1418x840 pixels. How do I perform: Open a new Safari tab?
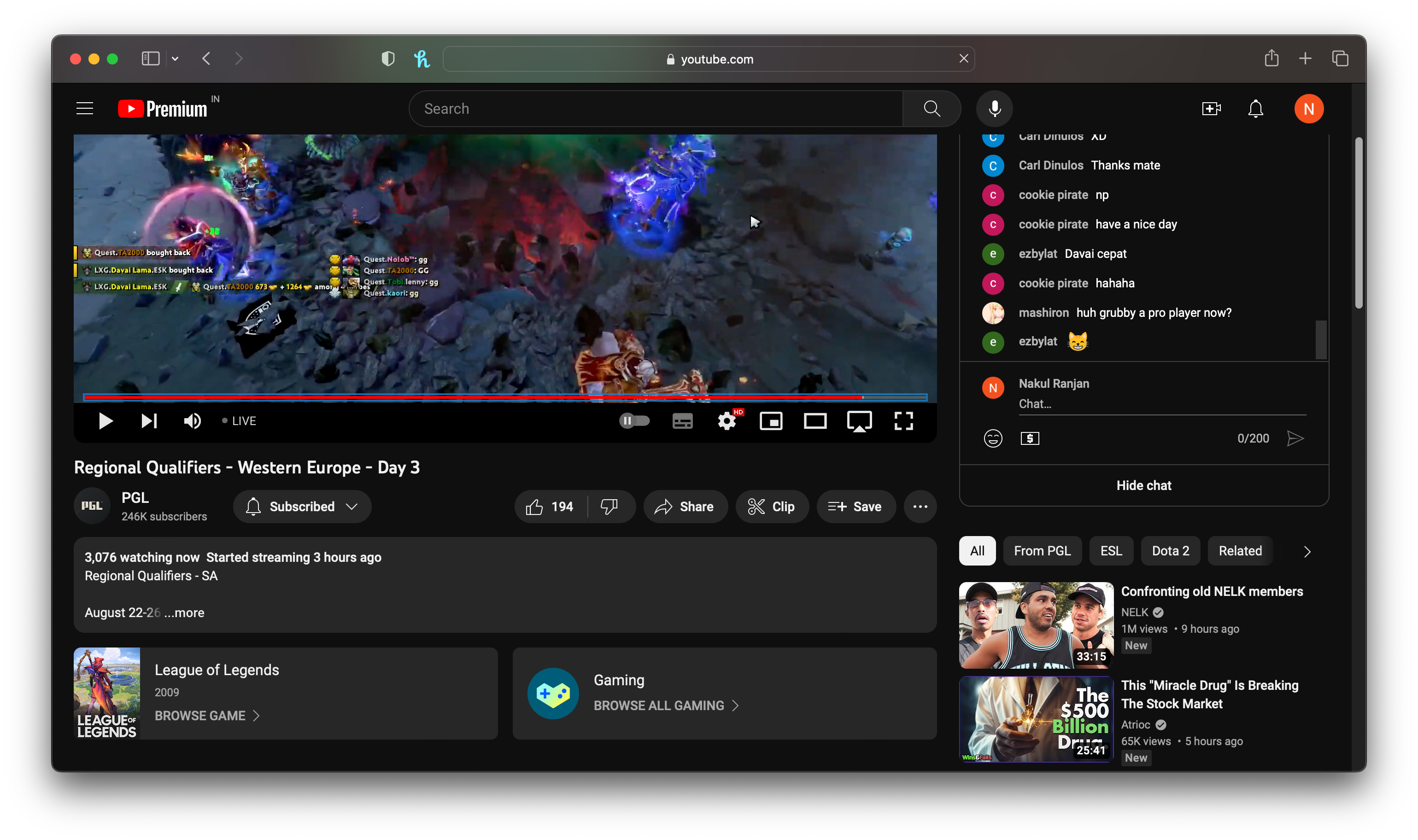(x=1304, y=58)
